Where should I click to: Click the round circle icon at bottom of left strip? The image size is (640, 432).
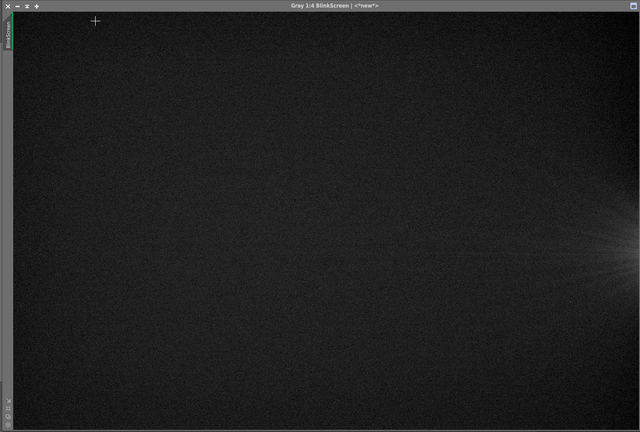click(x=8, y=425)
